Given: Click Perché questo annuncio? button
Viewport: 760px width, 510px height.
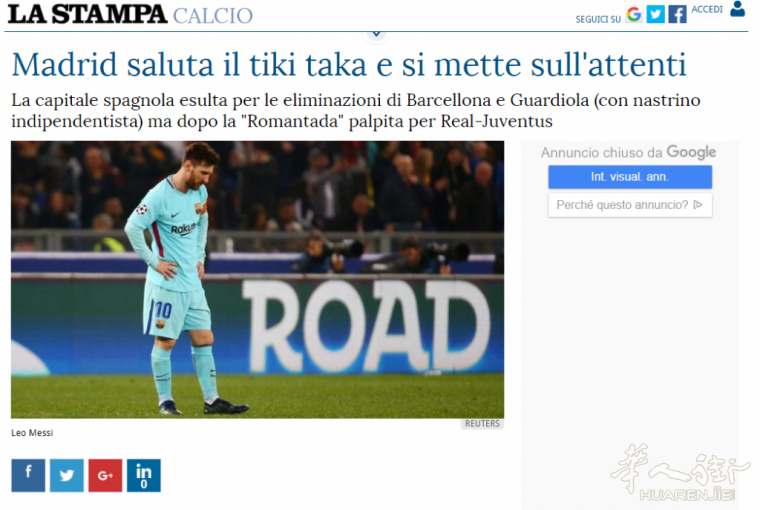Looking at the screenshot, I should coord(630,205).
